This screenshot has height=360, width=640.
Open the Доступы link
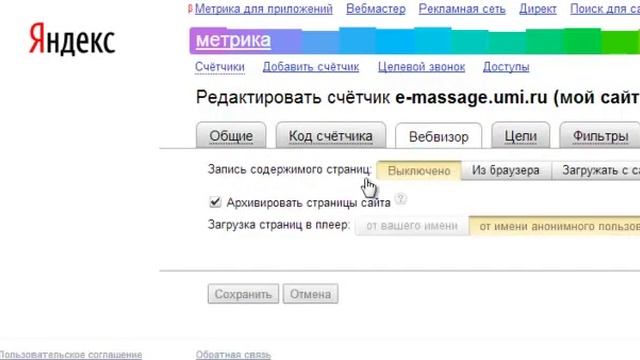coord(506,67)
